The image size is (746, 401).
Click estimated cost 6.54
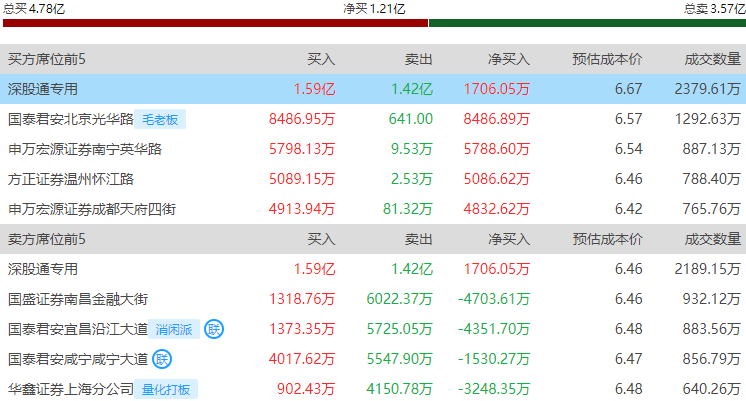(x=628, y=149)
